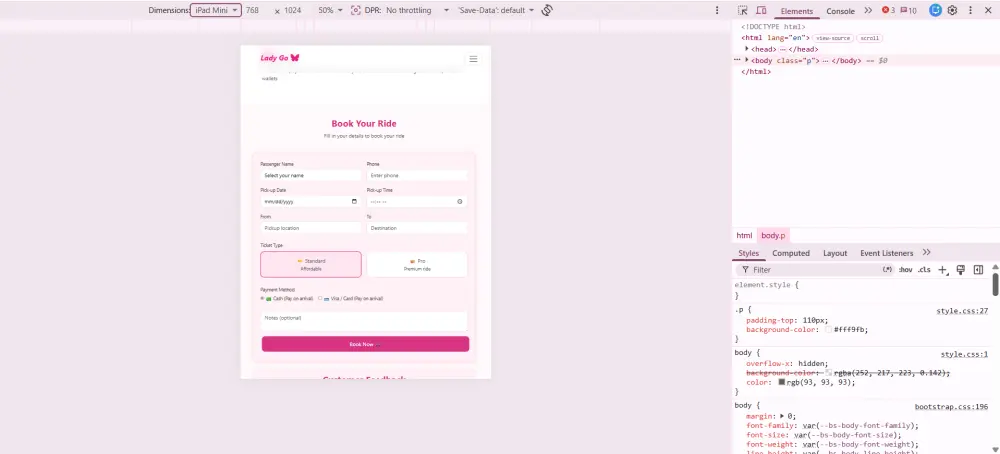
Task: Select the Styles tab
Action: pos(749,253)
